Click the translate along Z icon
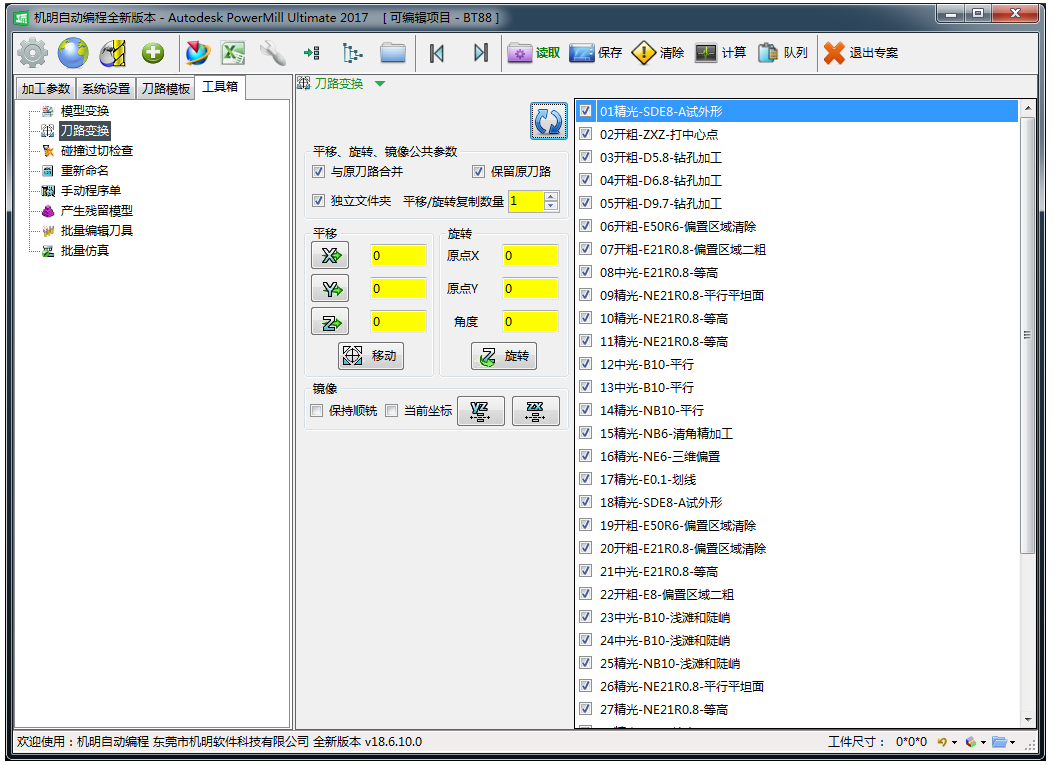 pos(330,322)
